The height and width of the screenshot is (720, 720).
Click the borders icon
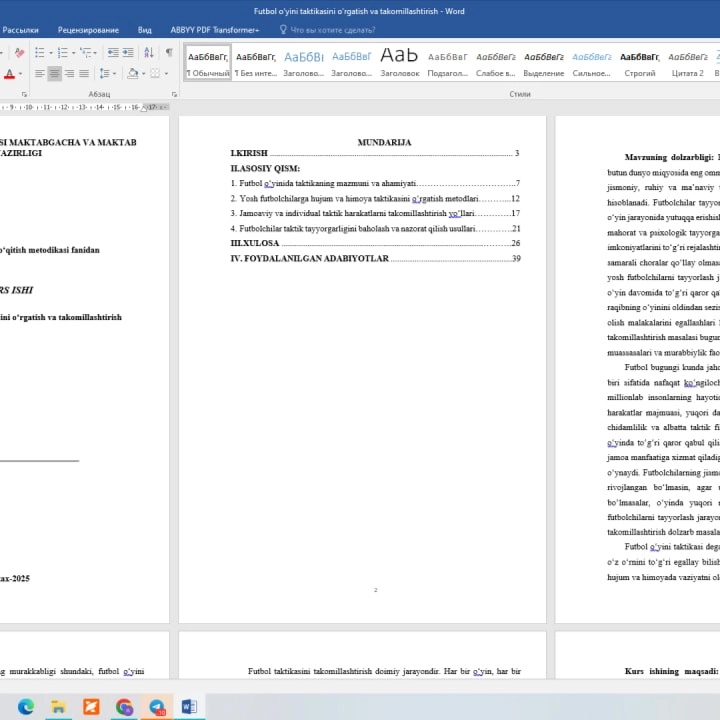tap(156, 73)
